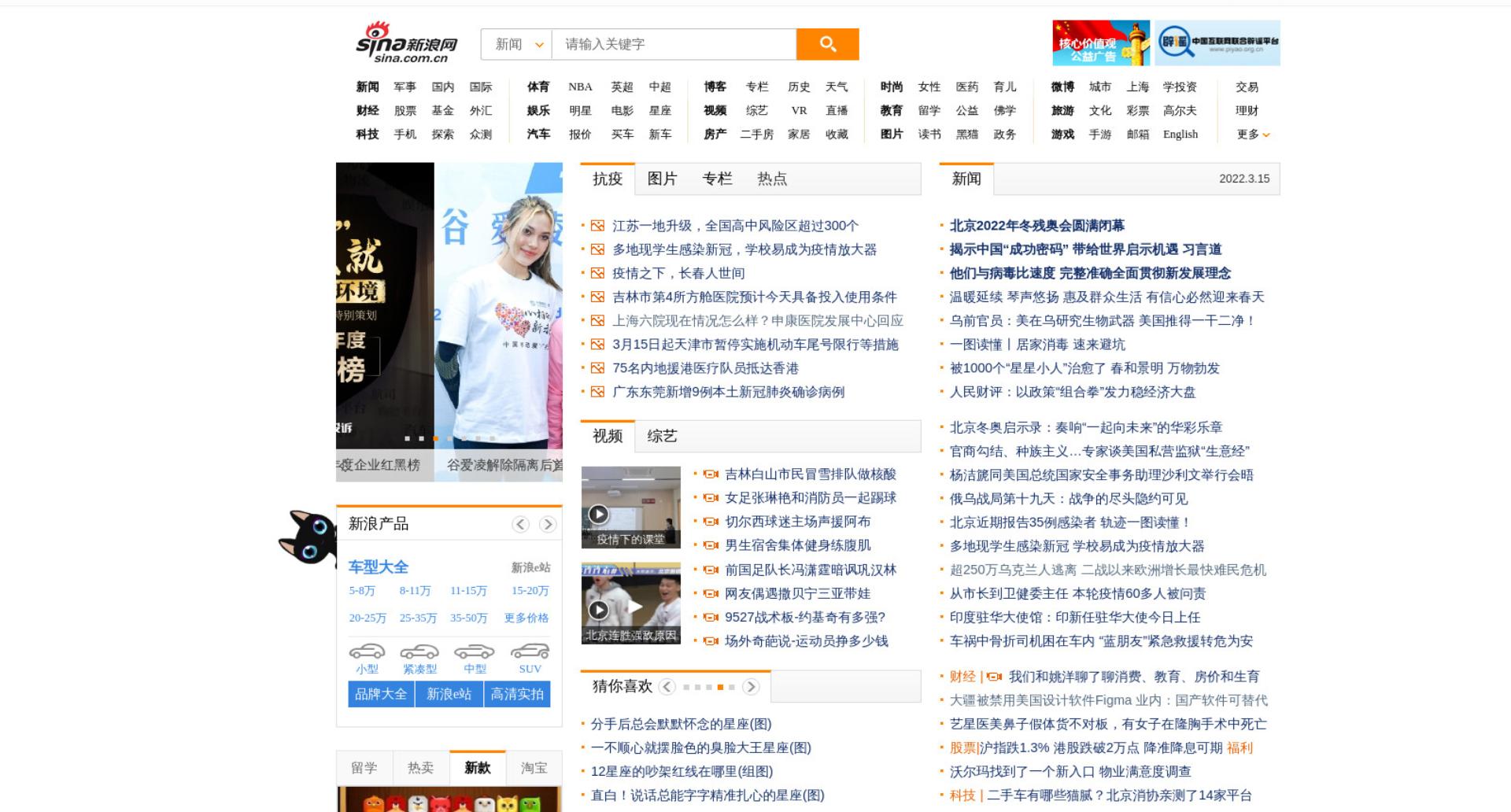The image size is (1511, 812).
Task: Play the 北京连胜强敌原因 video thumbnail
Action: coord(631,603)
